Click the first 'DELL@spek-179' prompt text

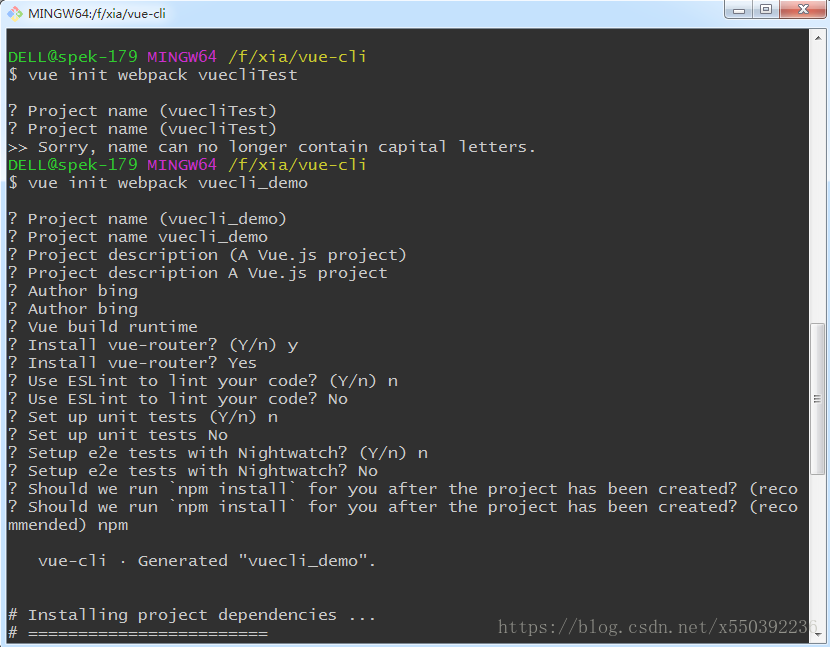73,57
